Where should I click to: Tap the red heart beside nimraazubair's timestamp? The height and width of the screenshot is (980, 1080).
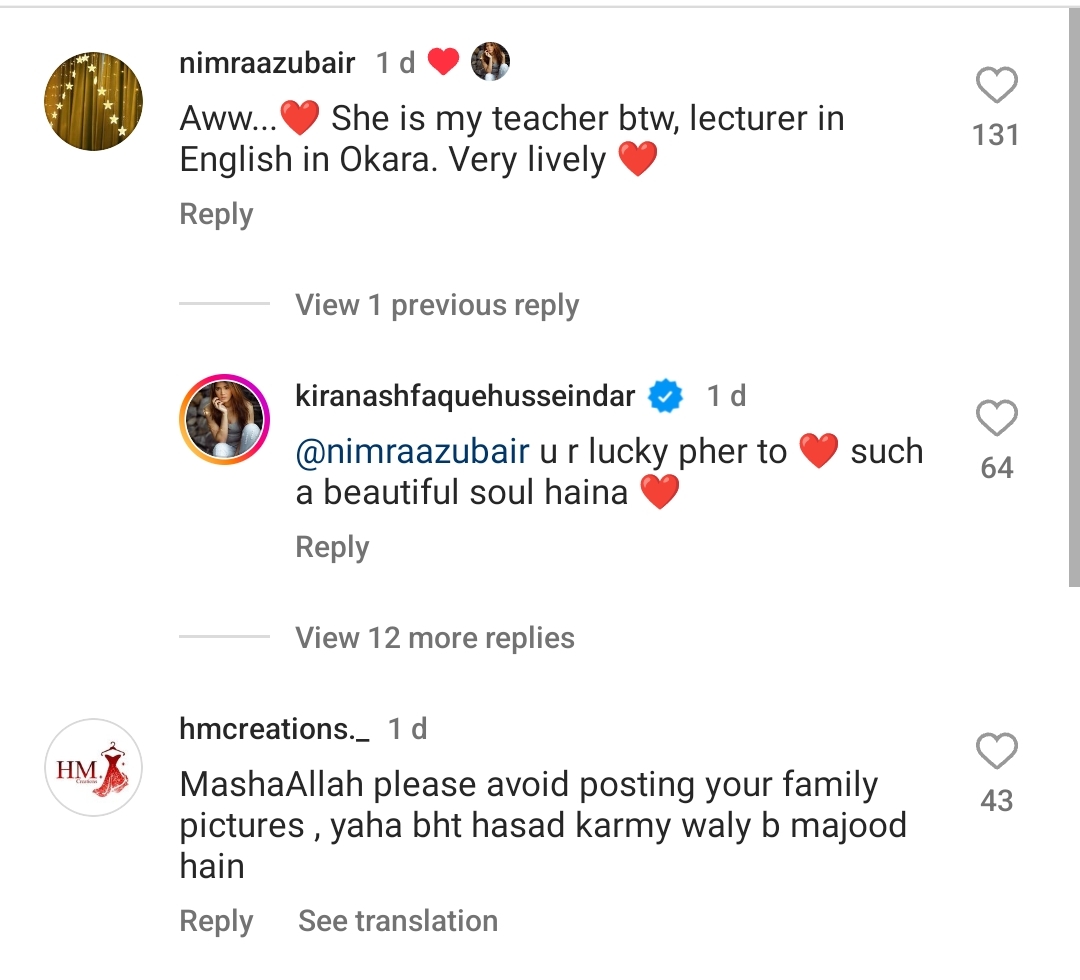pyautogui.click(x=443, y=63)
